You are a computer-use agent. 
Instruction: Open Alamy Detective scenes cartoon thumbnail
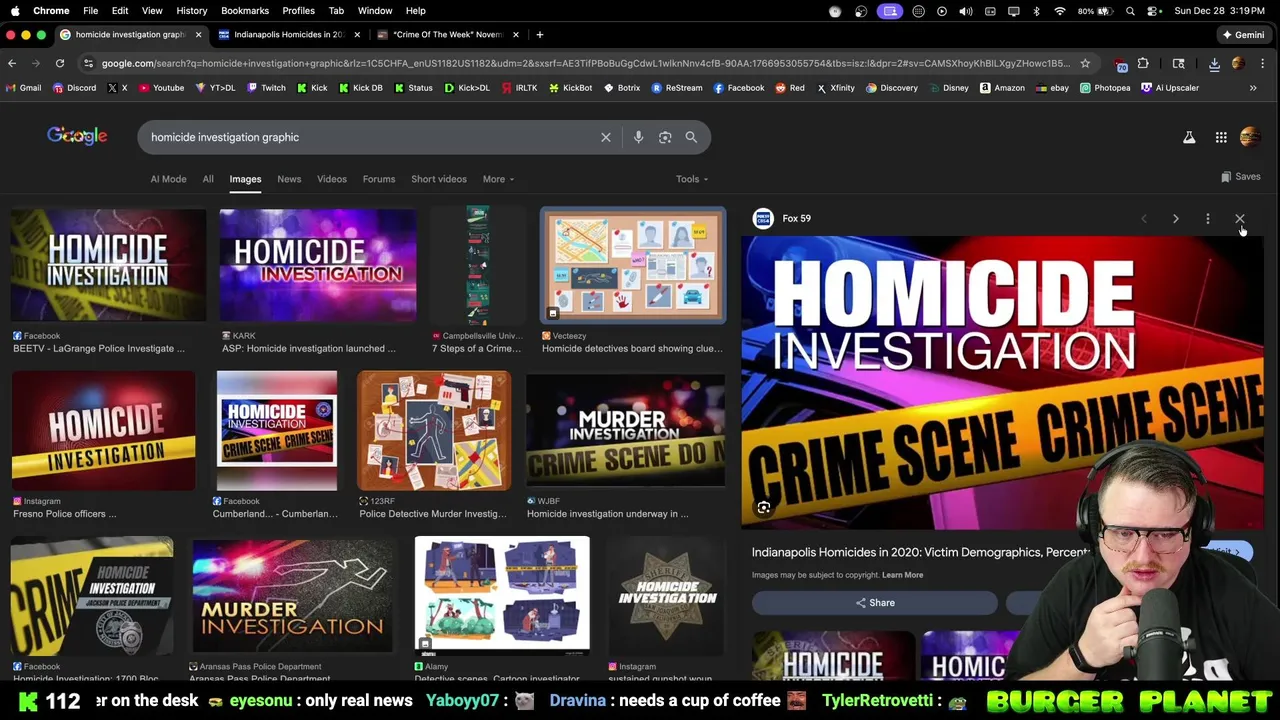click(x=502, y=596)
